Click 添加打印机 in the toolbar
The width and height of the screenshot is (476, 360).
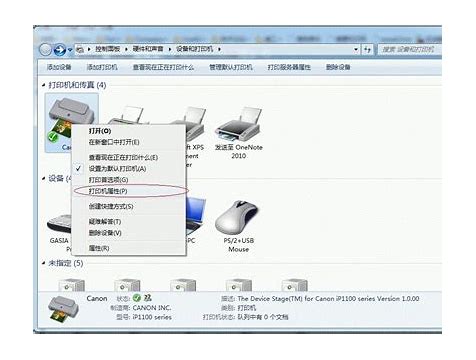coord(102,67)
